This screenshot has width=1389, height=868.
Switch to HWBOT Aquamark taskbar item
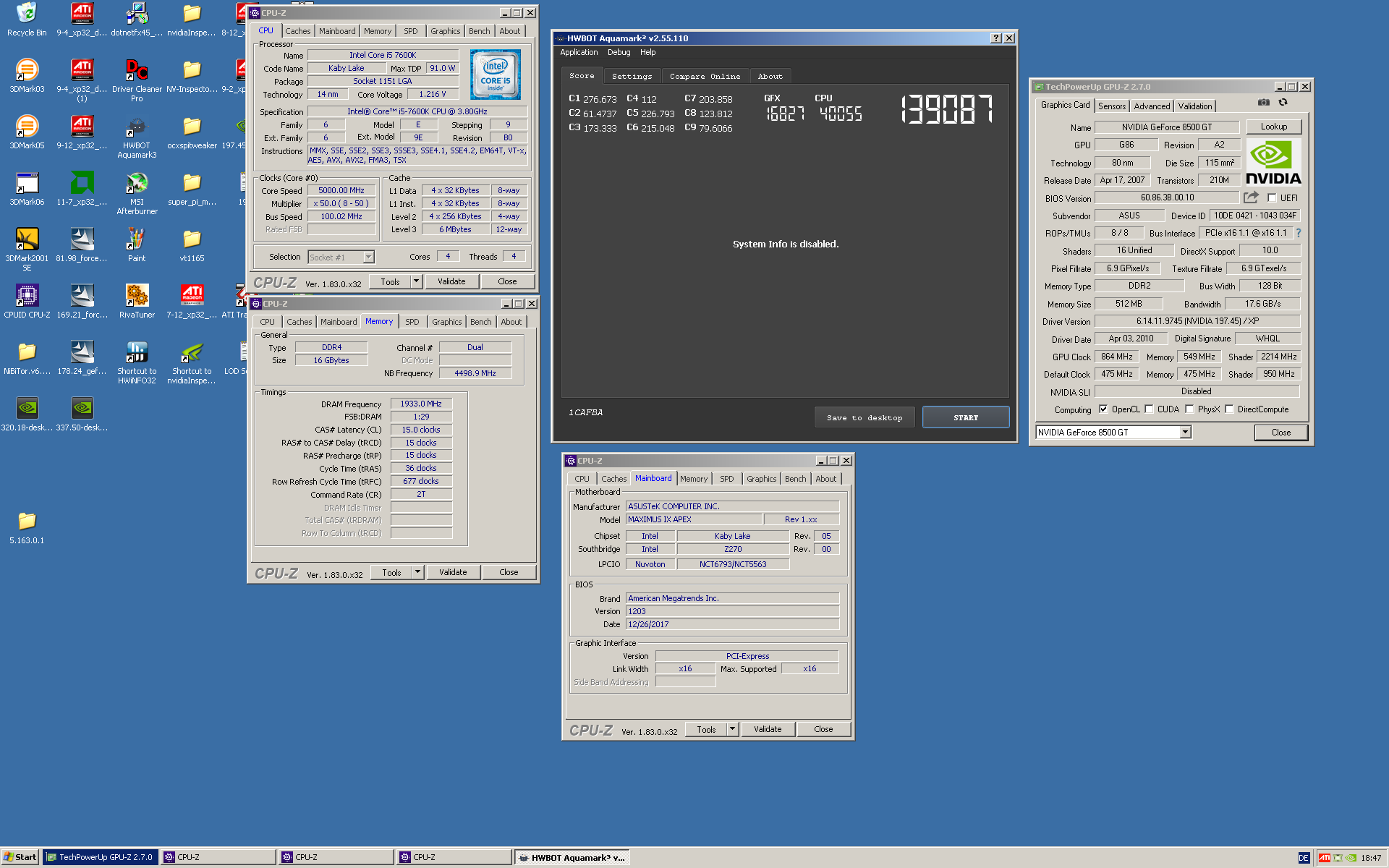coord(572,857)
